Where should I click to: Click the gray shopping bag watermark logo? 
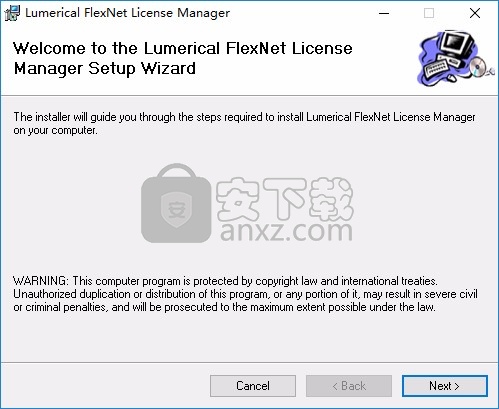[176, 203]
